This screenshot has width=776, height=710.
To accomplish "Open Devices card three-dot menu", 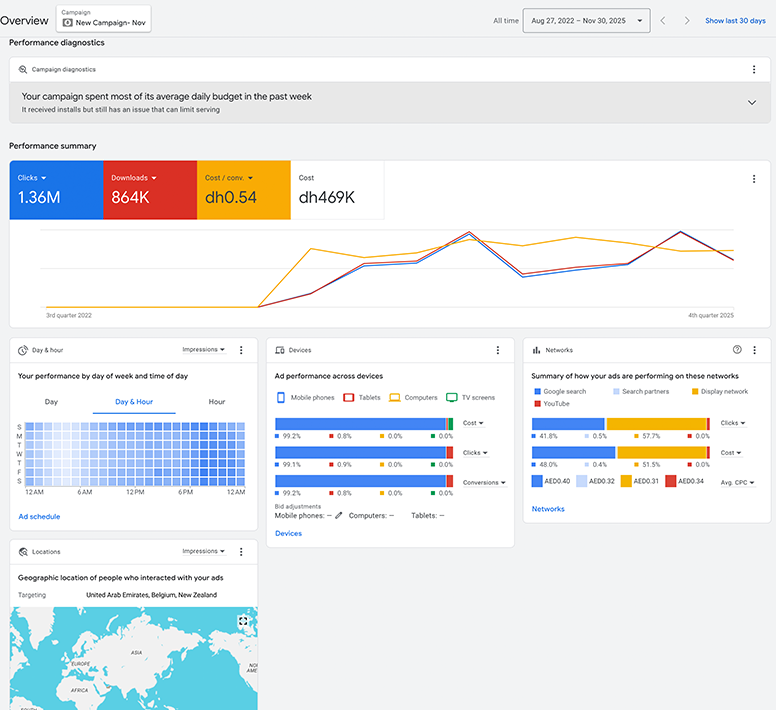I will pyautogui.click(x=498, y=350).
